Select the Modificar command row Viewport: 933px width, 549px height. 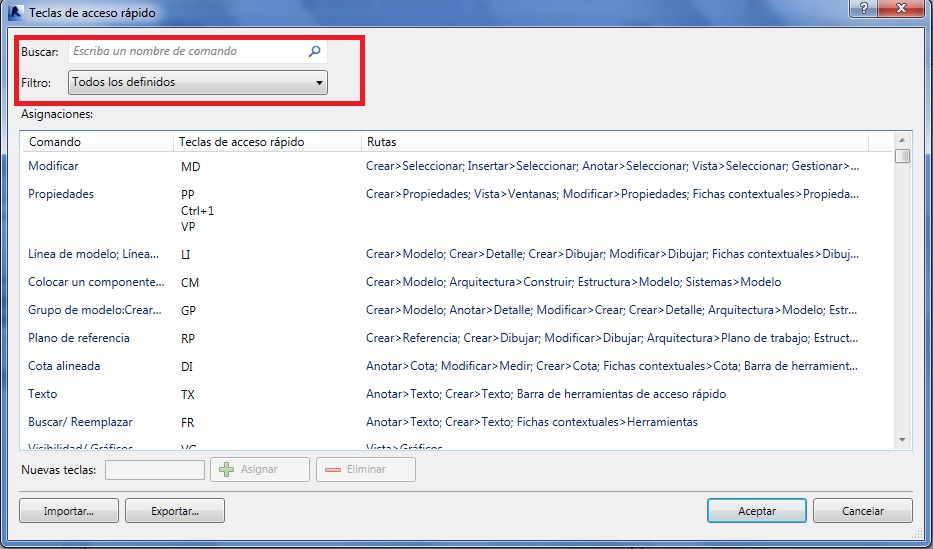coord(53,166)
